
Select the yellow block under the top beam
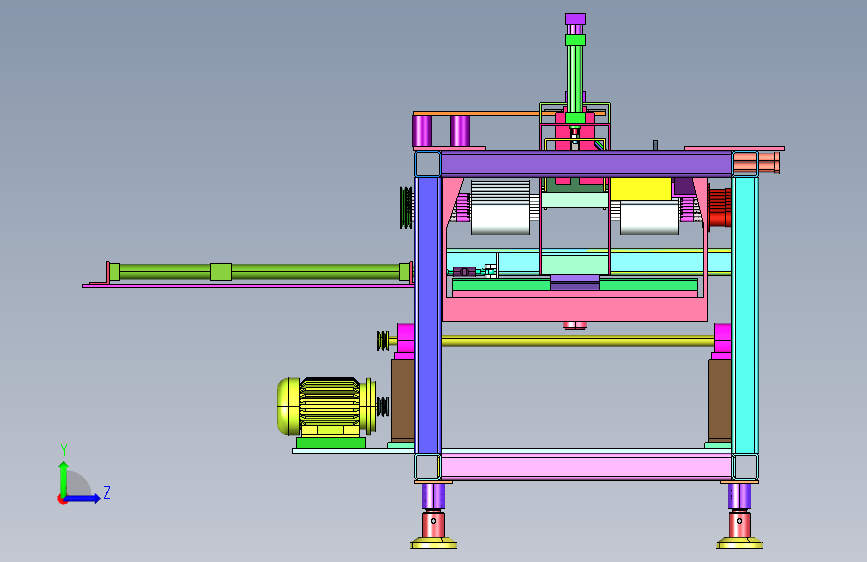[x=641, y=189]
